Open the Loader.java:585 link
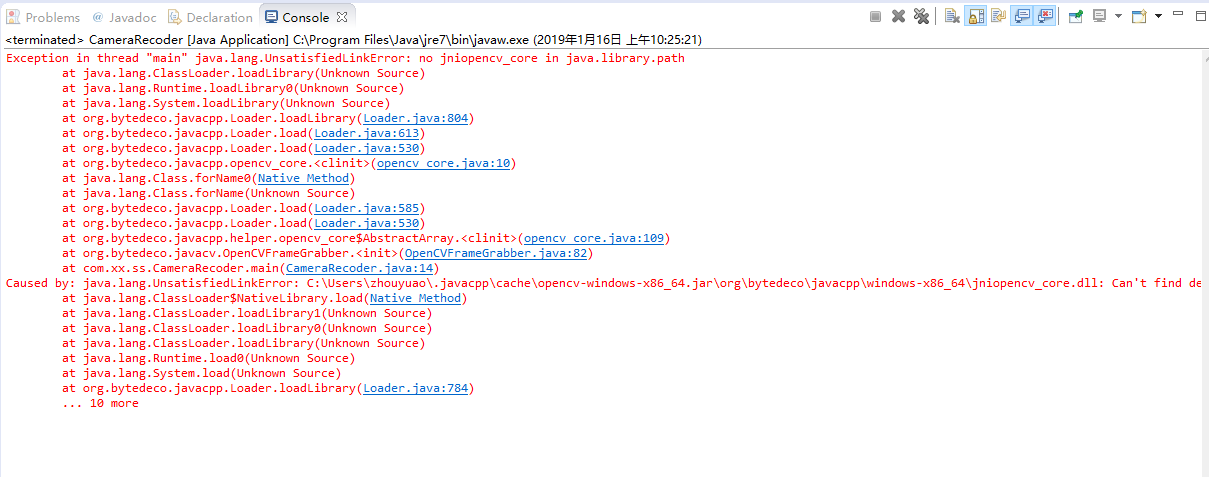This screenshot has height=477, width=1209. point(366,208)
